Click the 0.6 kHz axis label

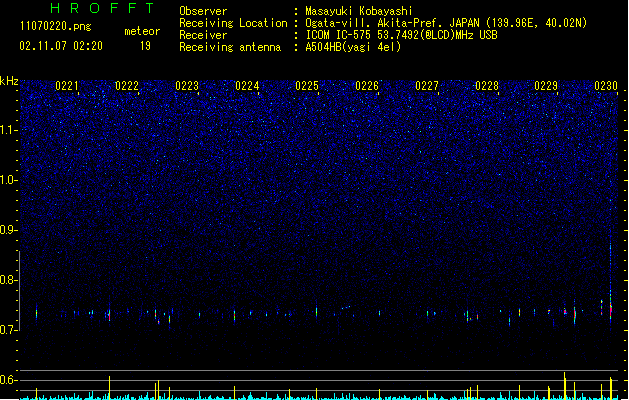tap(9, 380)
